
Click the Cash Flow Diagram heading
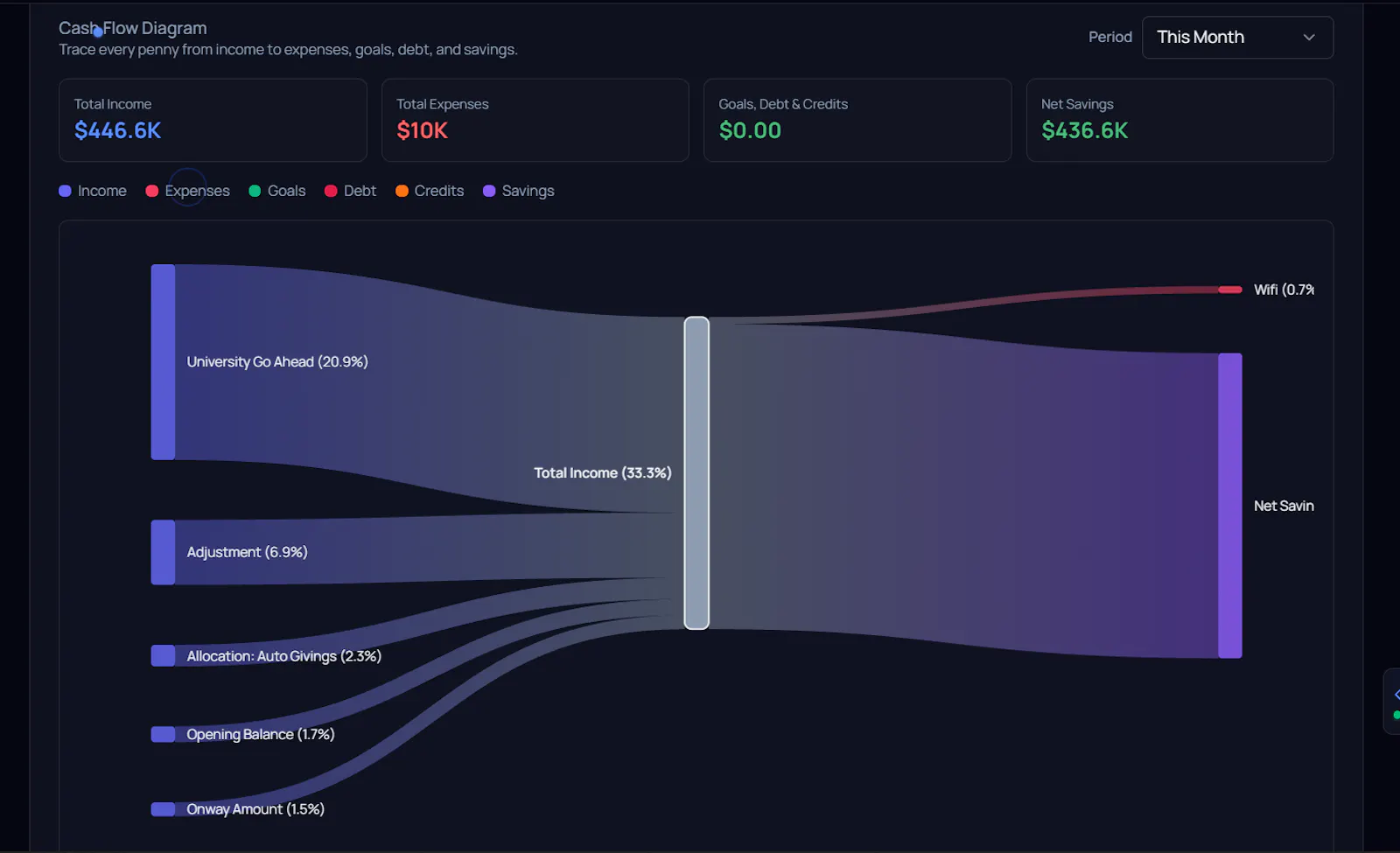click(133, 28)
